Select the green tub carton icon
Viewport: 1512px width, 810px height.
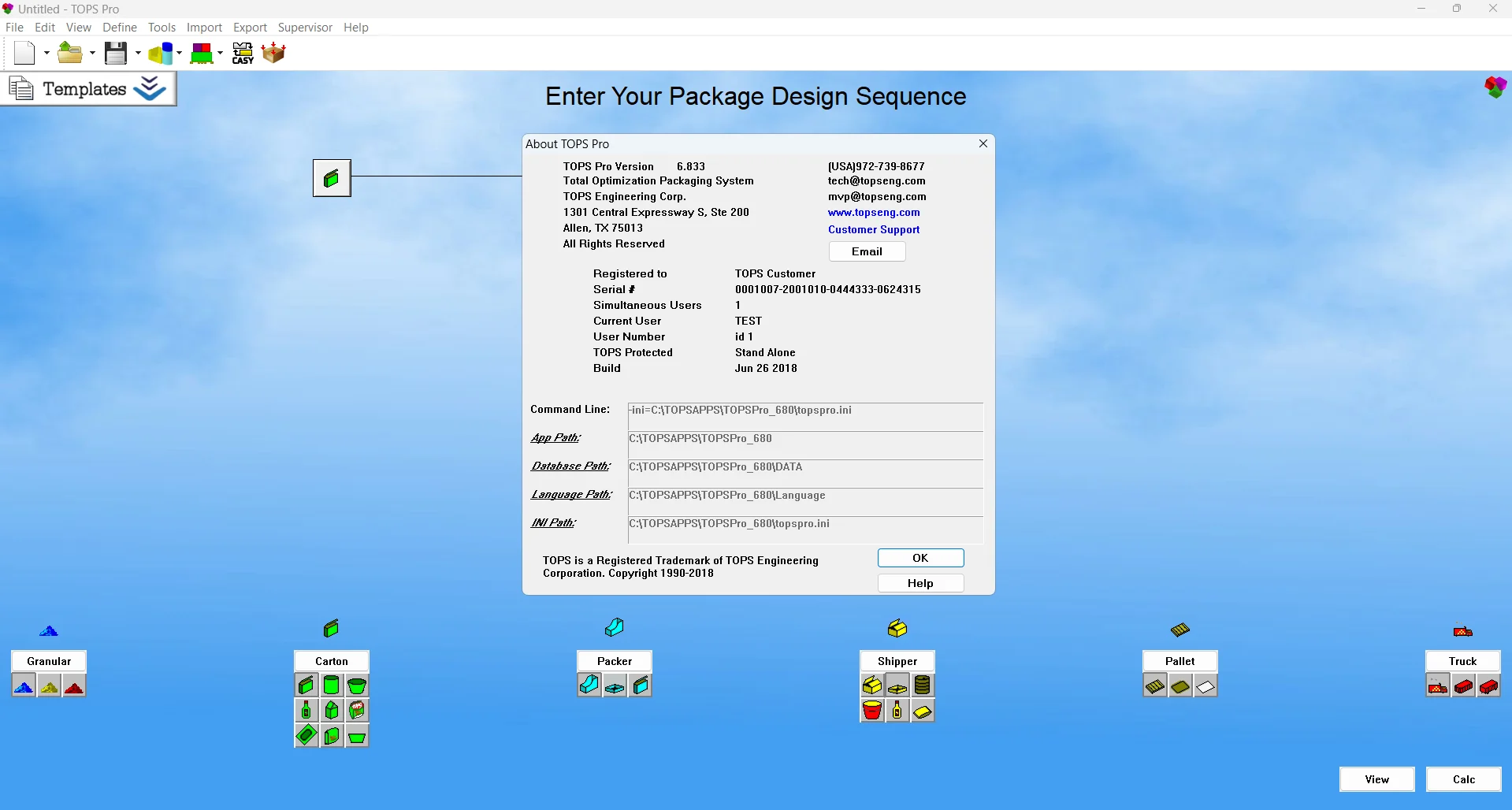pyautogui.click(x=357, y=686)
